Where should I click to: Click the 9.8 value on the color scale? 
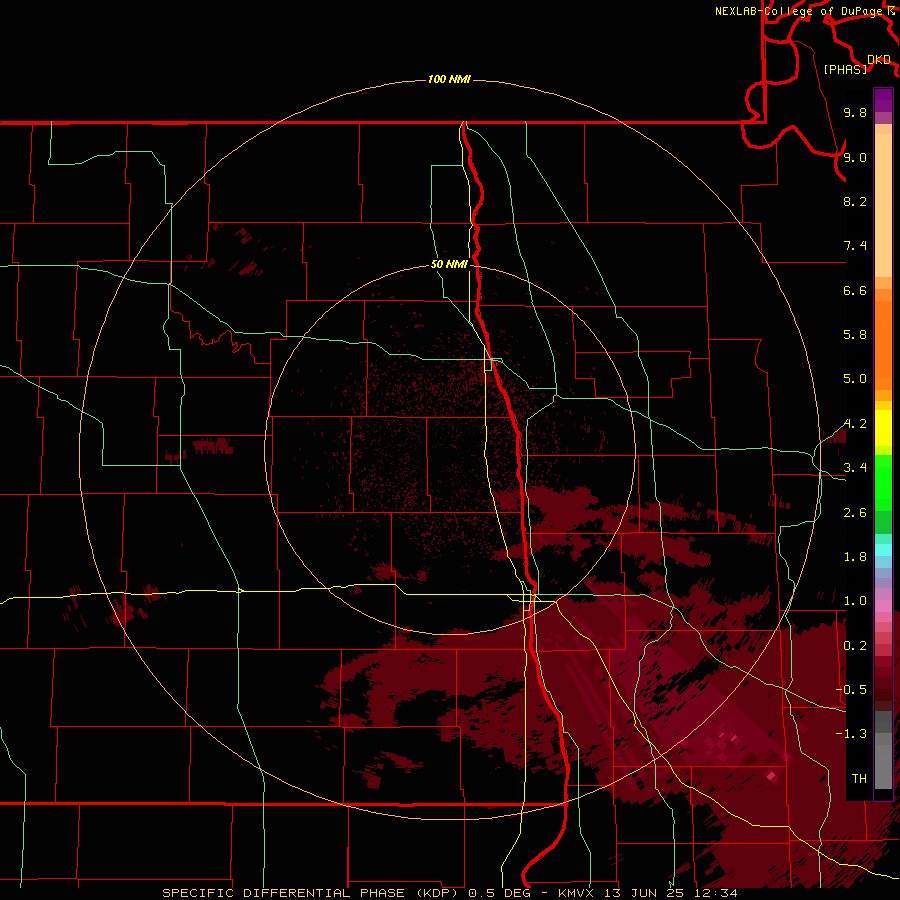[855, 112]
